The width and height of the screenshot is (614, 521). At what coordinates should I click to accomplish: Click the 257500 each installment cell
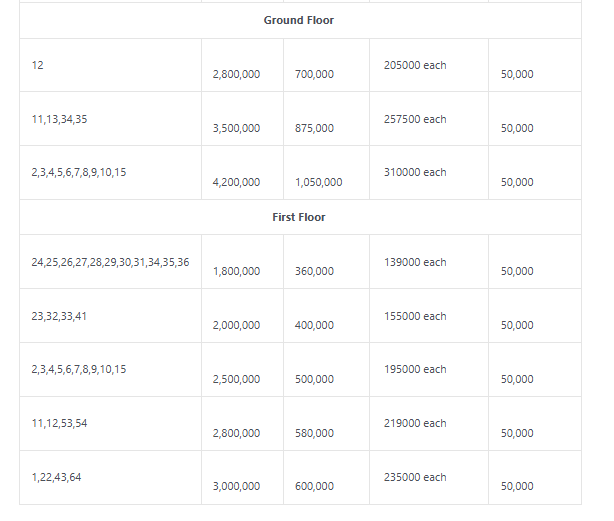(x=415, y=119)
